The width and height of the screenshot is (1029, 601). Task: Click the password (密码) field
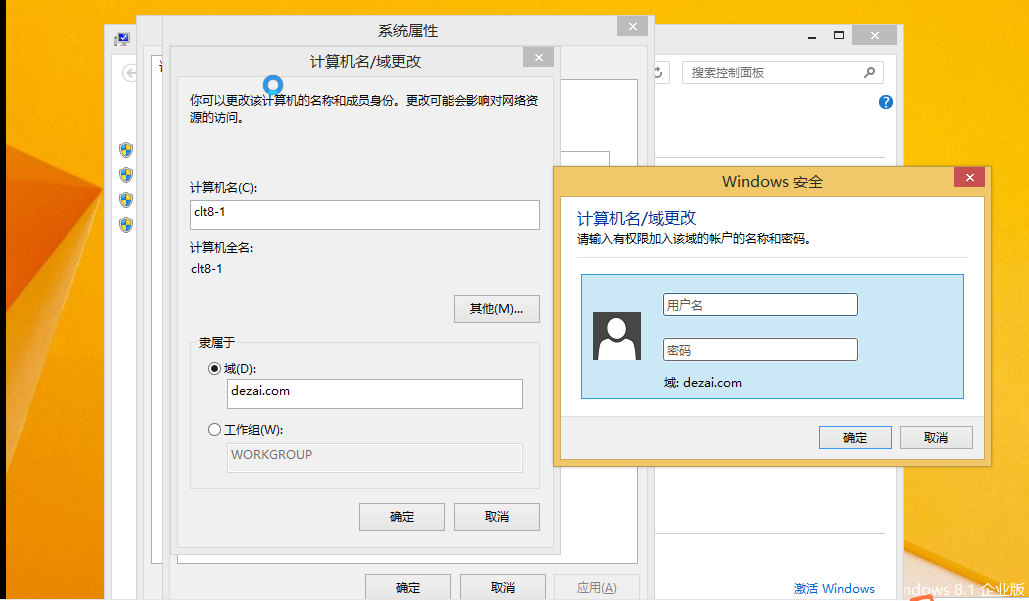click(x=760, y=350)
